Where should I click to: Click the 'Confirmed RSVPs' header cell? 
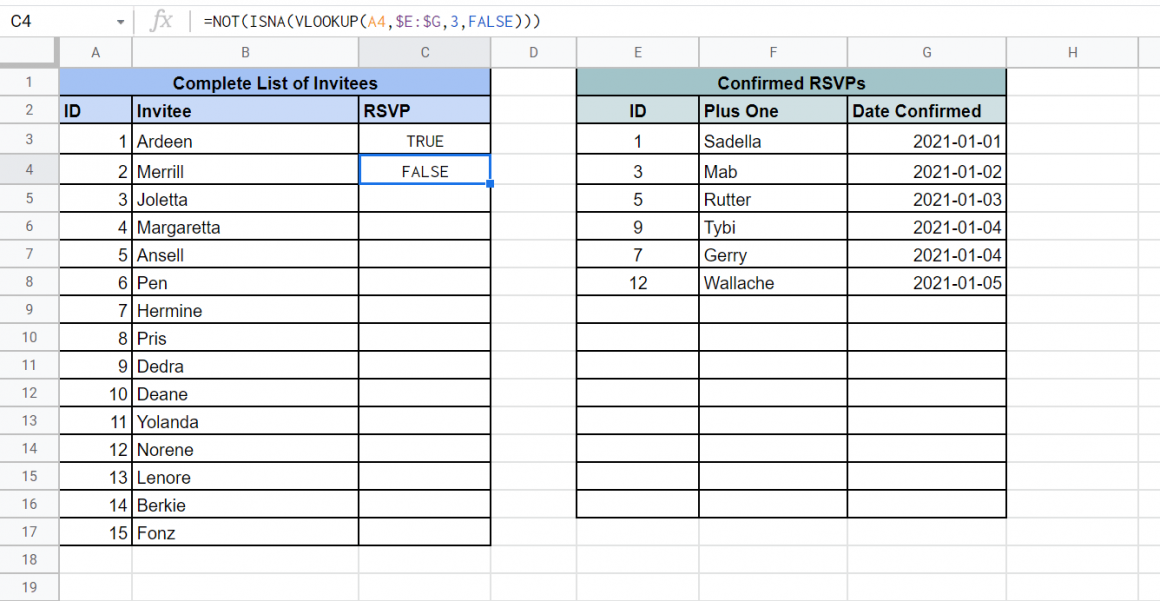791,83
